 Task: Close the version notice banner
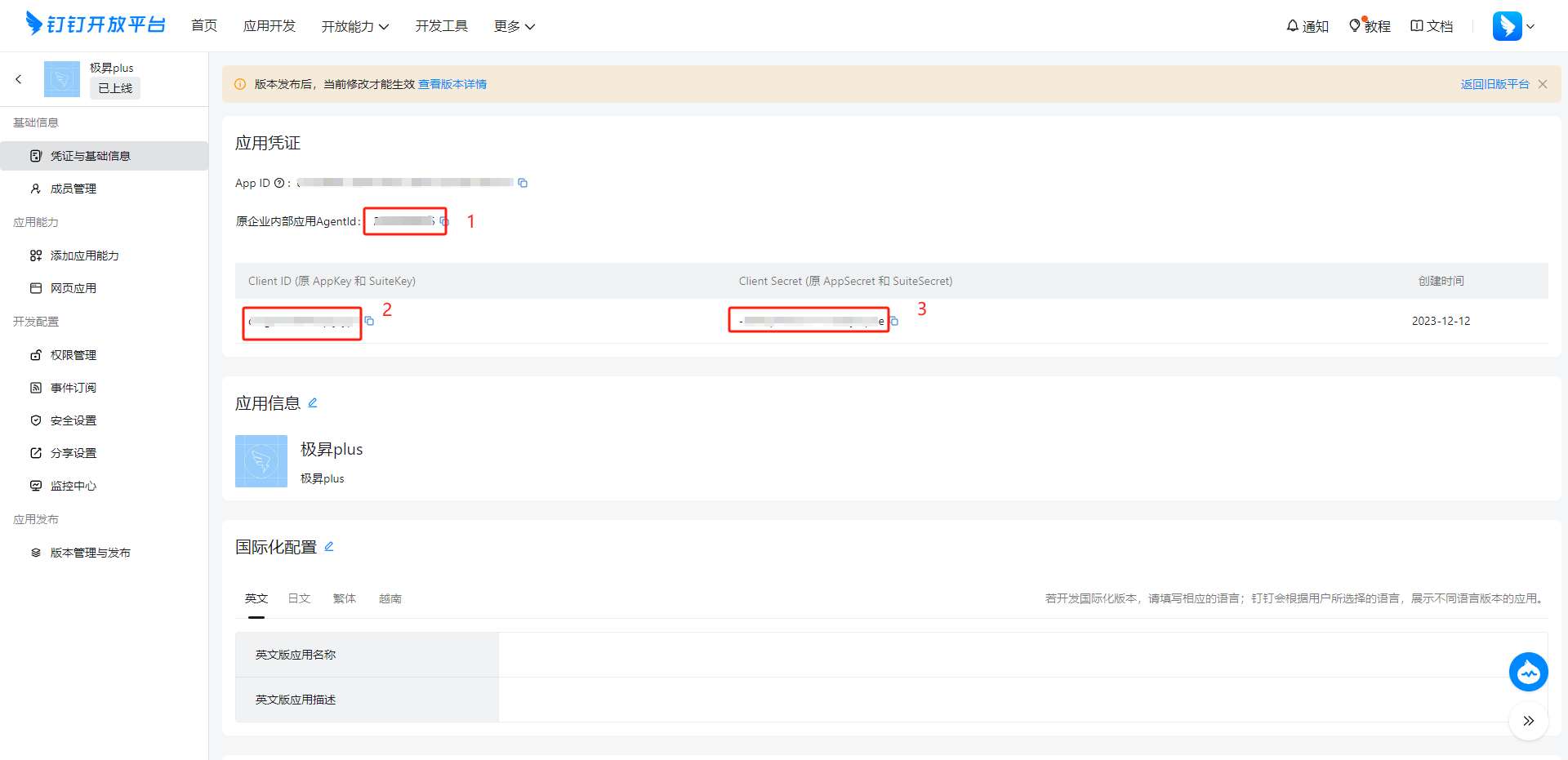(x=1543, y=84)
